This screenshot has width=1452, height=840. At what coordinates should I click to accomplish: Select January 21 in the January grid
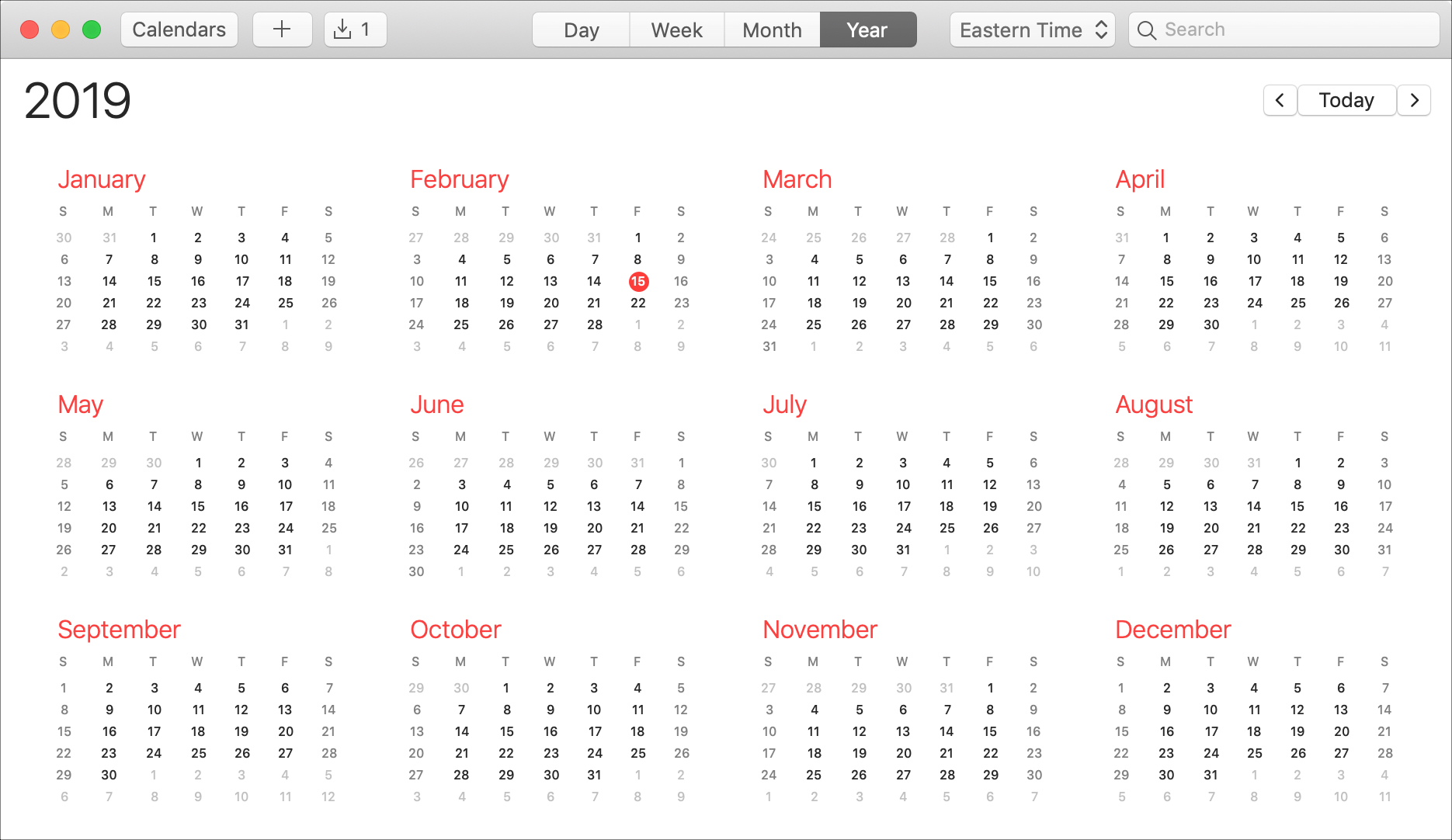pos(109,303)
